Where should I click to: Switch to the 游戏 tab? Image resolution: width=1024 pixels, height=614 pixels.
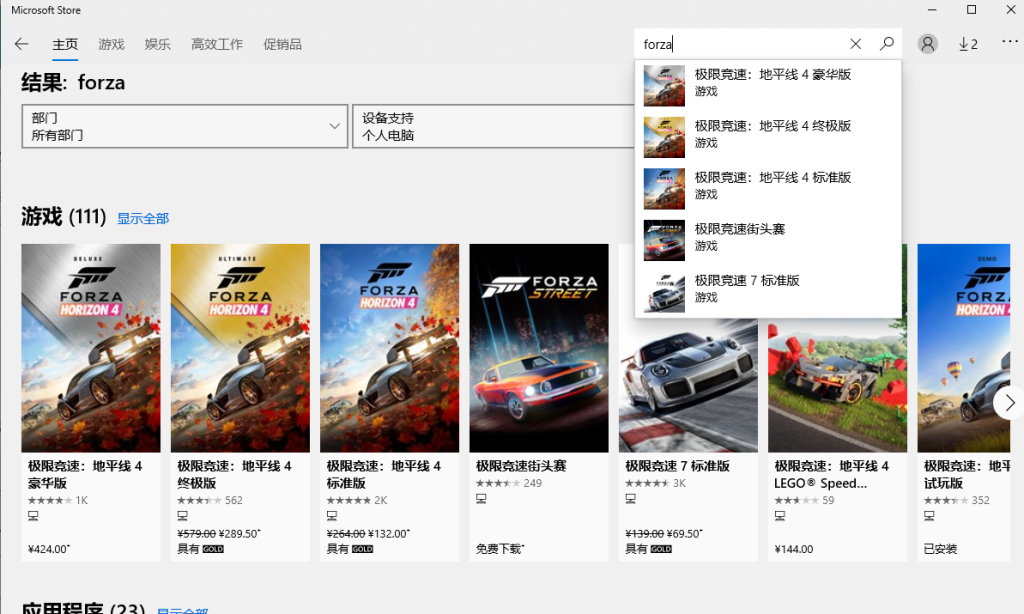pos(111,44)
